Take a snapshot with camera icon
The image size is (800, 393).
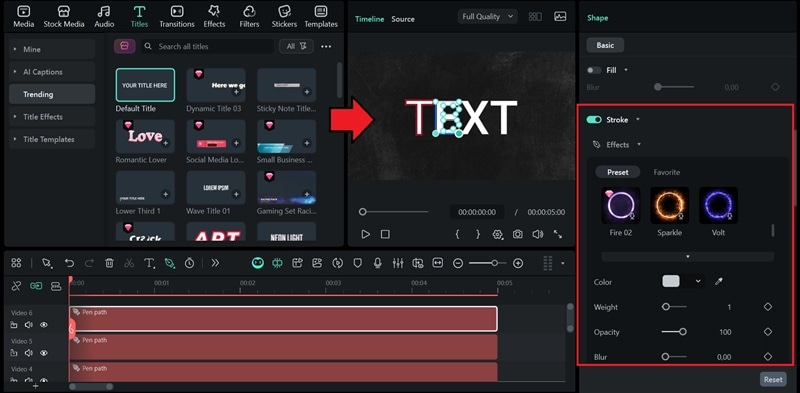pyautogui.click(x=517, y=234)
